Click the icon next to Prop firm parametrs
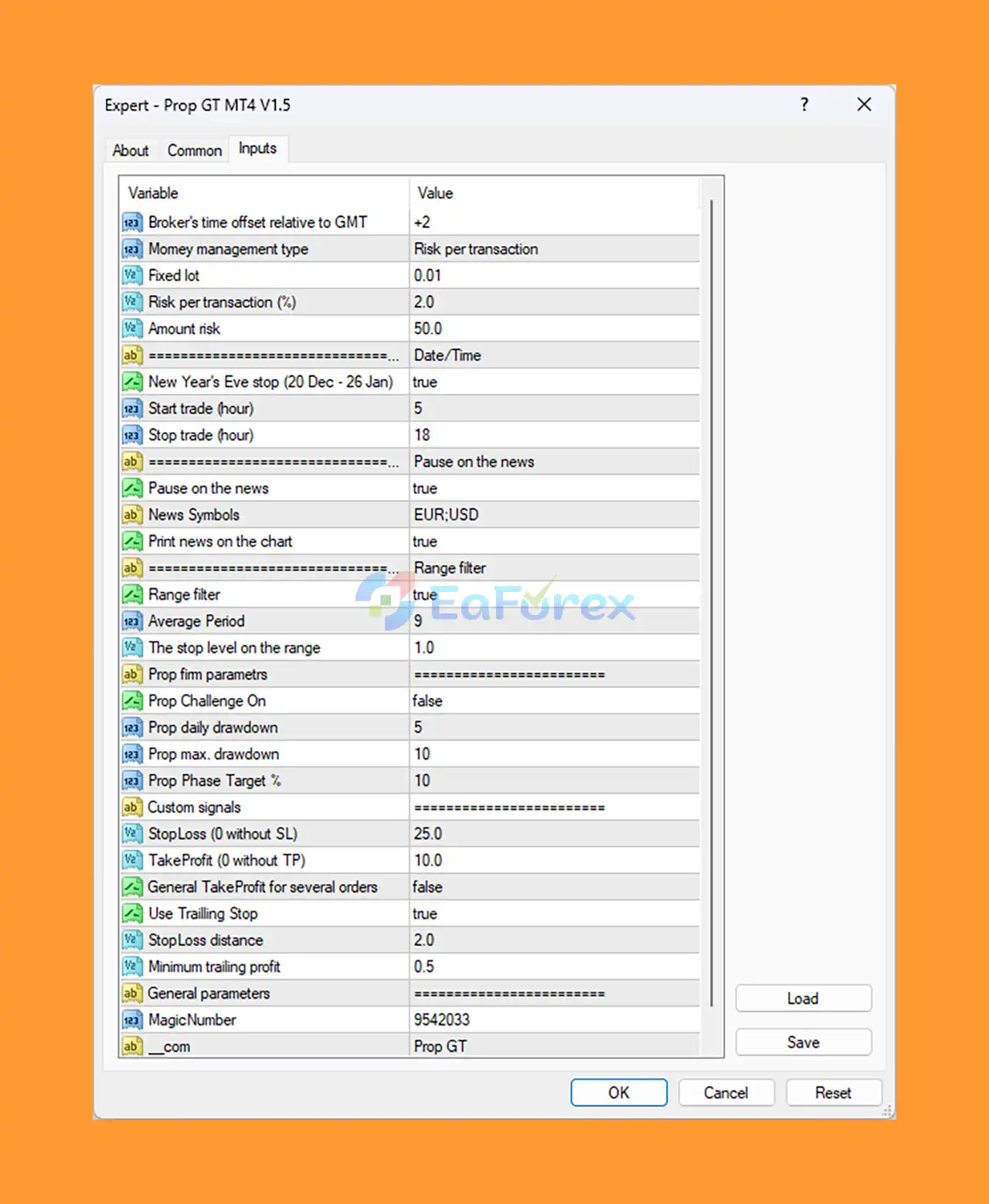 (132, 675)
